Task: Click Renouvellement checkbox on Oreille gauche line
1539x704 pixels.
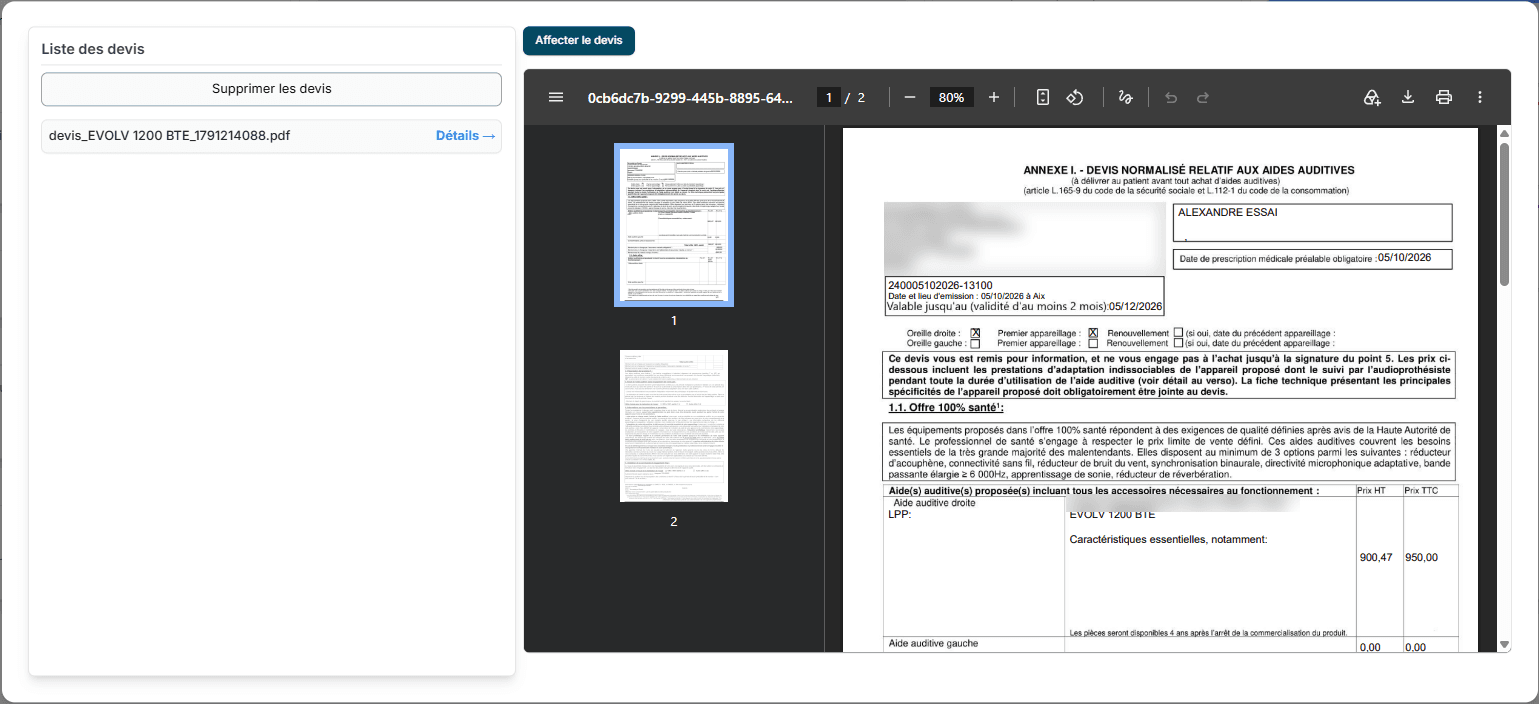Action: click(1178, 343)
